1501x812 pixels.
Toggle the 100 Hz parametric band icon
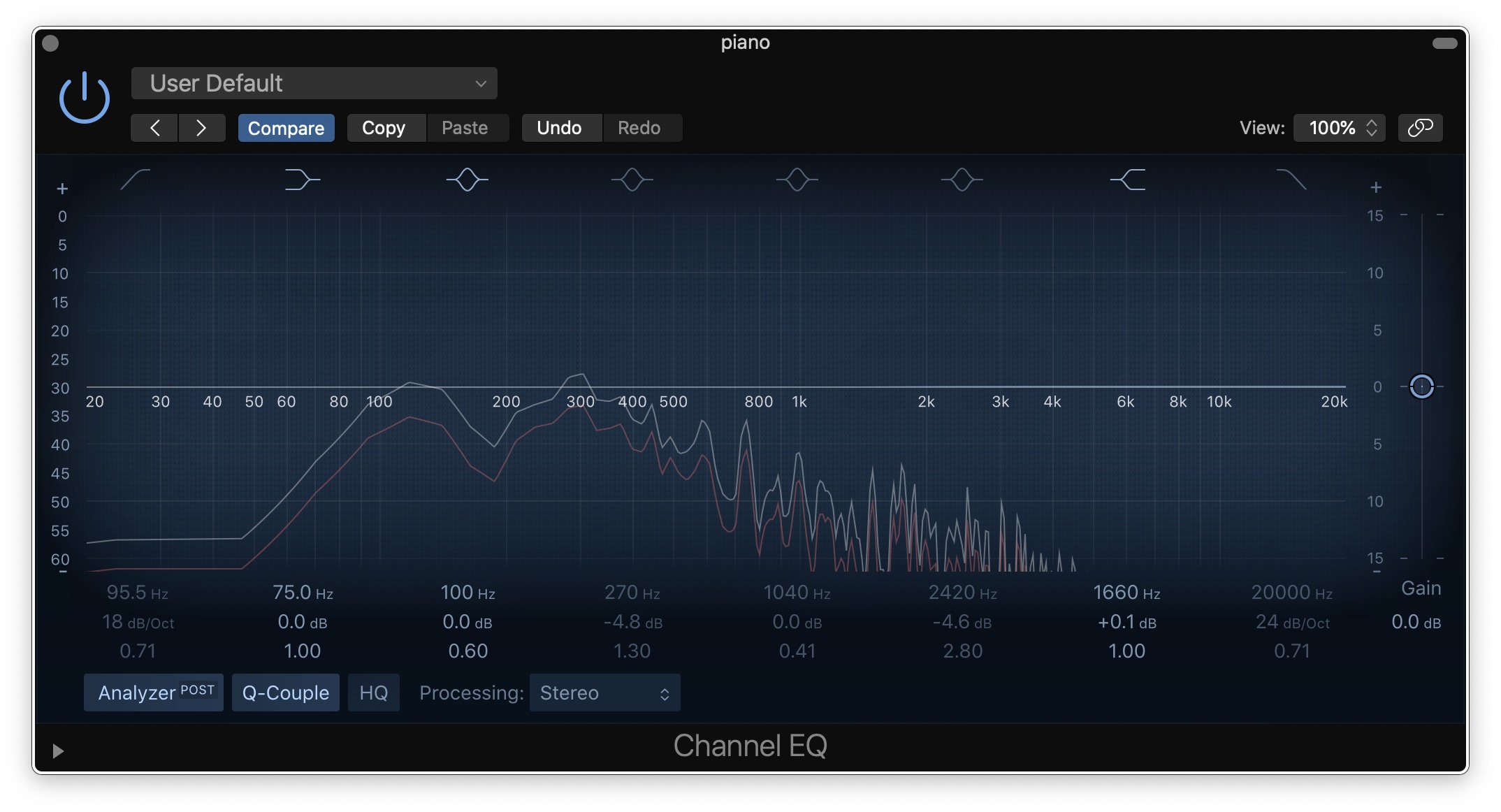click(467, 180)
